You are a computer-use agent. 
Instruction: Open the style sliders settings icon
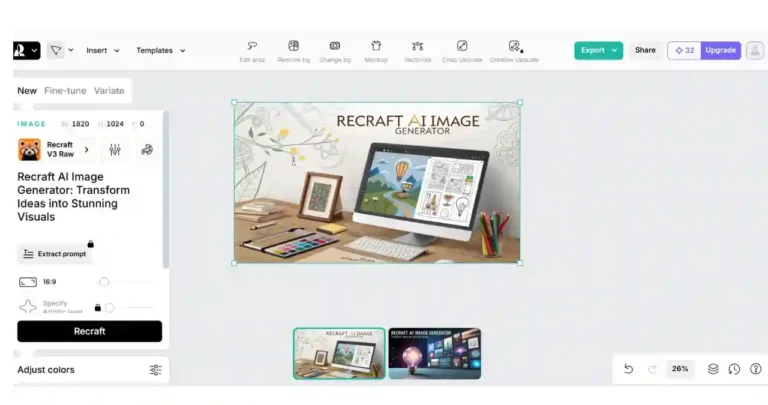115,150
